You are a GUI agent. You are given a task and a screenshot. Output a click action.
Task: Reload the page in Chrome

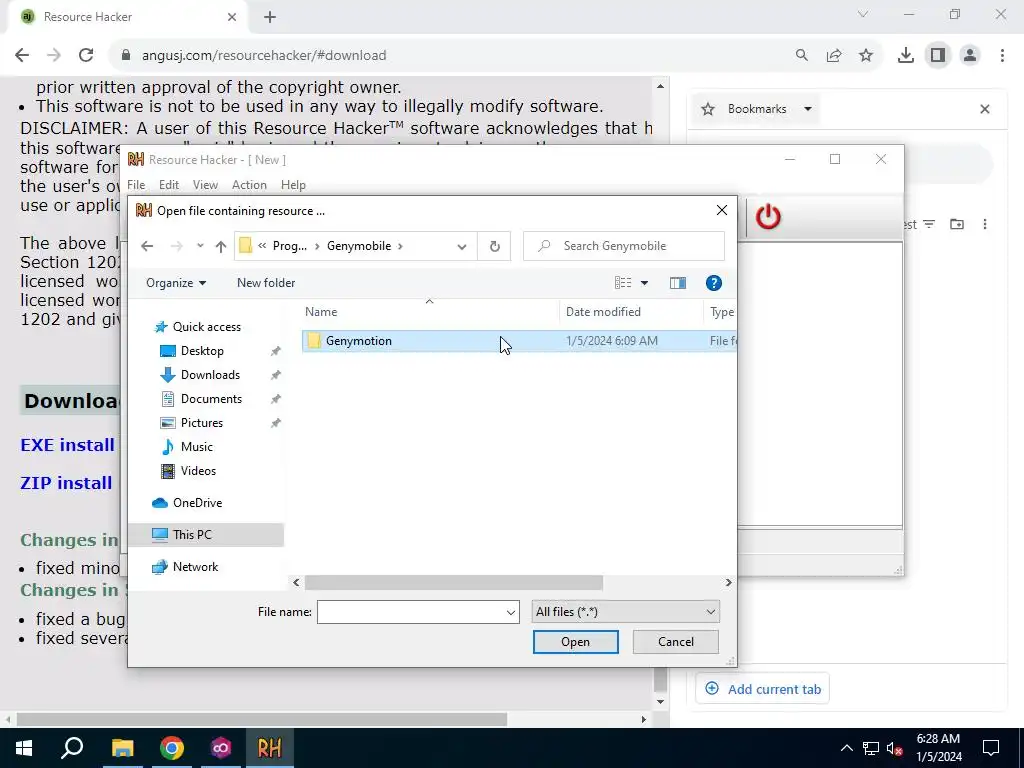click(x=86, y=56)
